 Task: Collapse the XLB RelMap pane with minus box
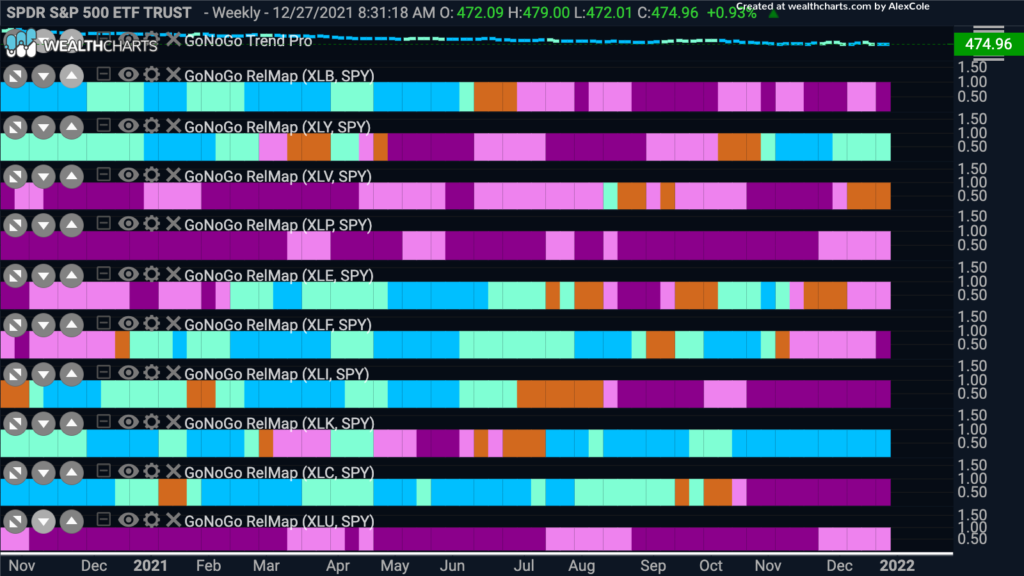click(103, 73)
